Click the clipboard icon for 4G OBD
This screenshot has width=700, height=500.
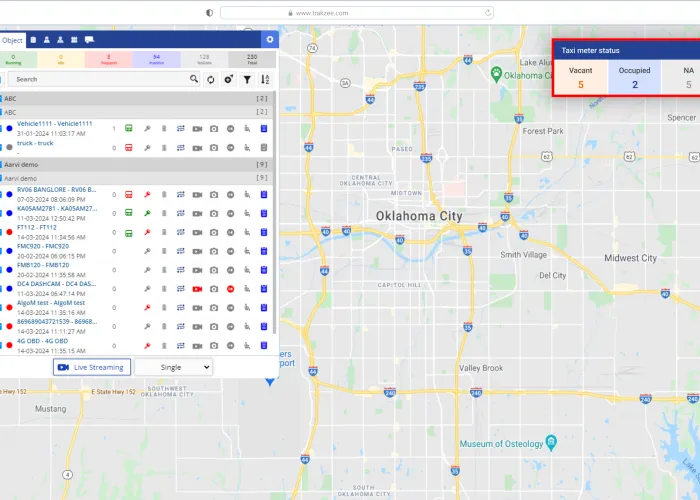(264, 345)
